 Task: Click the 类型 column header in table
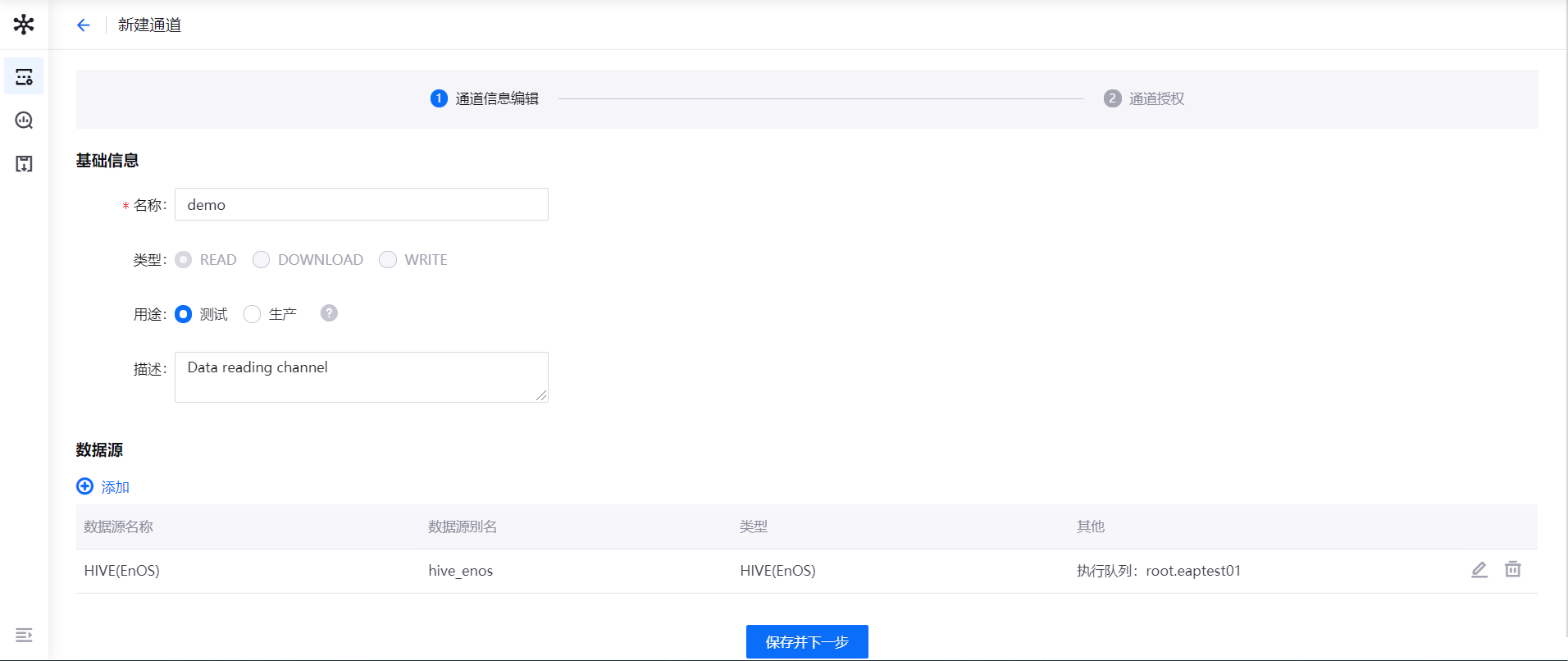[x=754, y=527]
